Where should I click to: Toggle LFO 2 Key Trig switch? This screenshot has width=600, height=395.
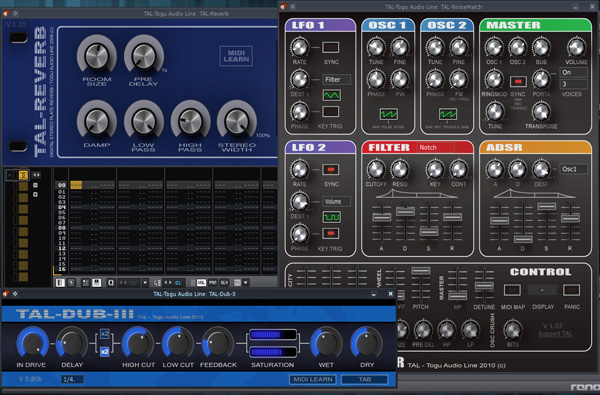(x=330, y=233)
